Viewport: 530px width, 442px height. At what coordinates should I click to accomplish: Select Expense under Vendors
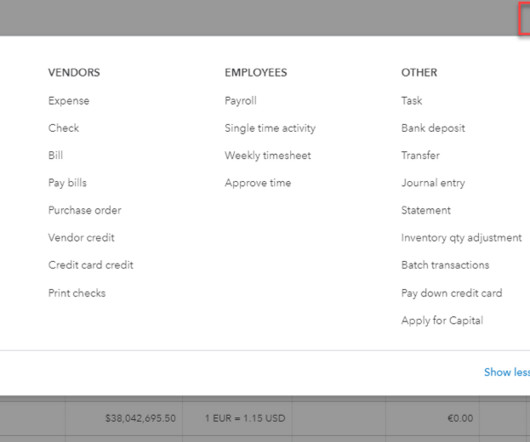tap(69, 101)
